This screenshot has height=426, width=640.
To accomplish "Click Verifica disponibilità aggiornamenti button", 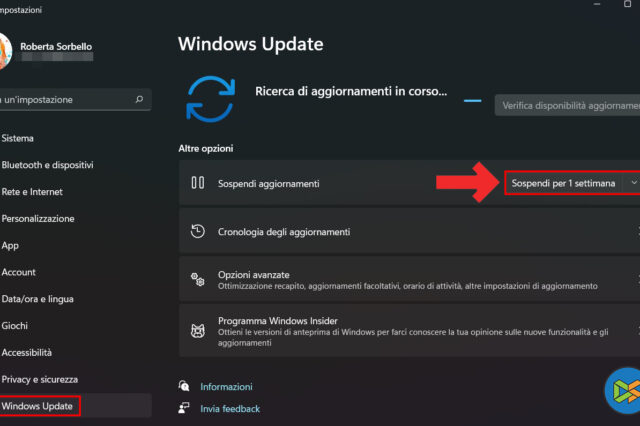I will coord(567,106).
